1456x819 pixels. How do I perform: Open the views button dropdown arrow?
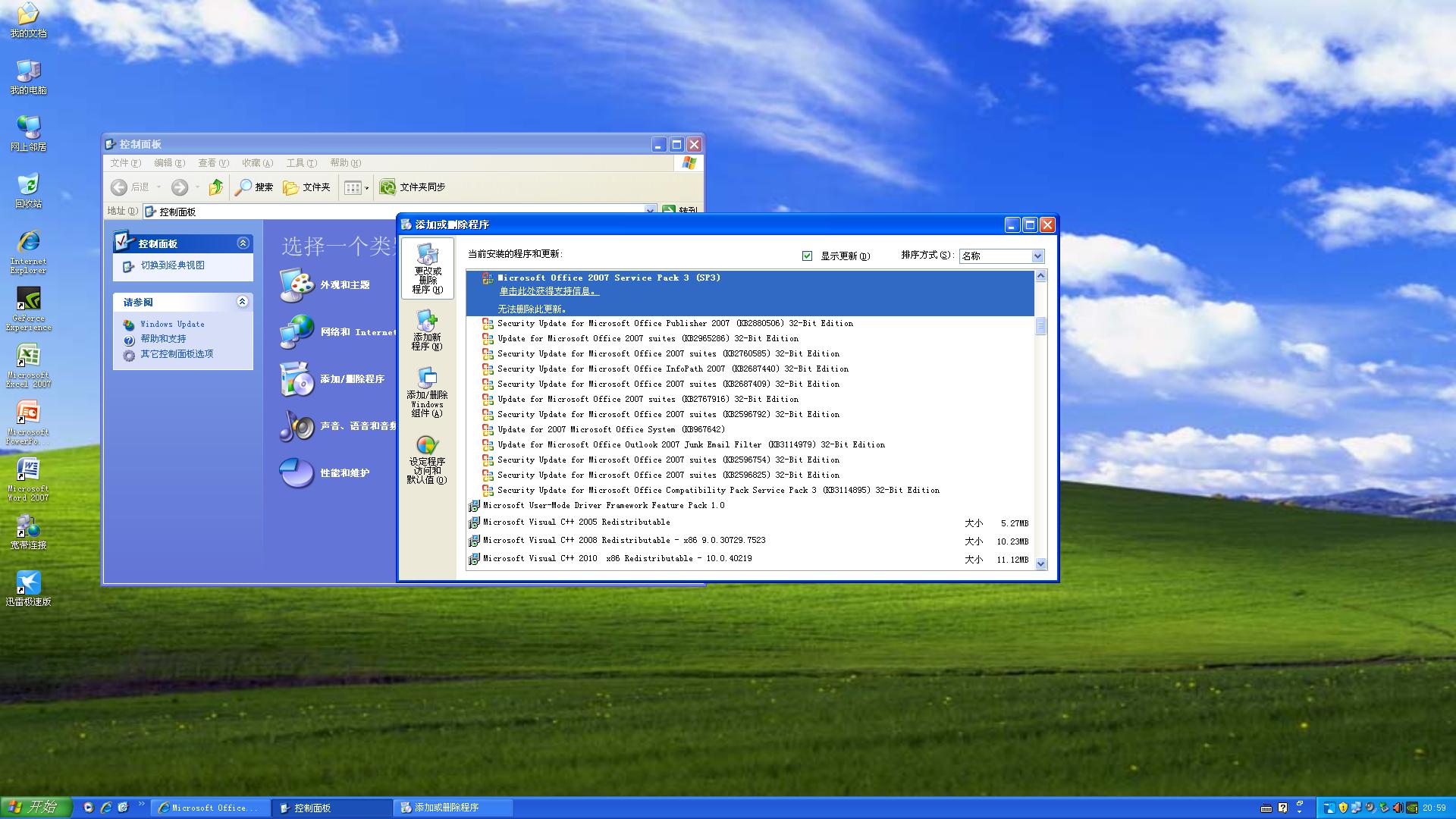coord(367,187)
